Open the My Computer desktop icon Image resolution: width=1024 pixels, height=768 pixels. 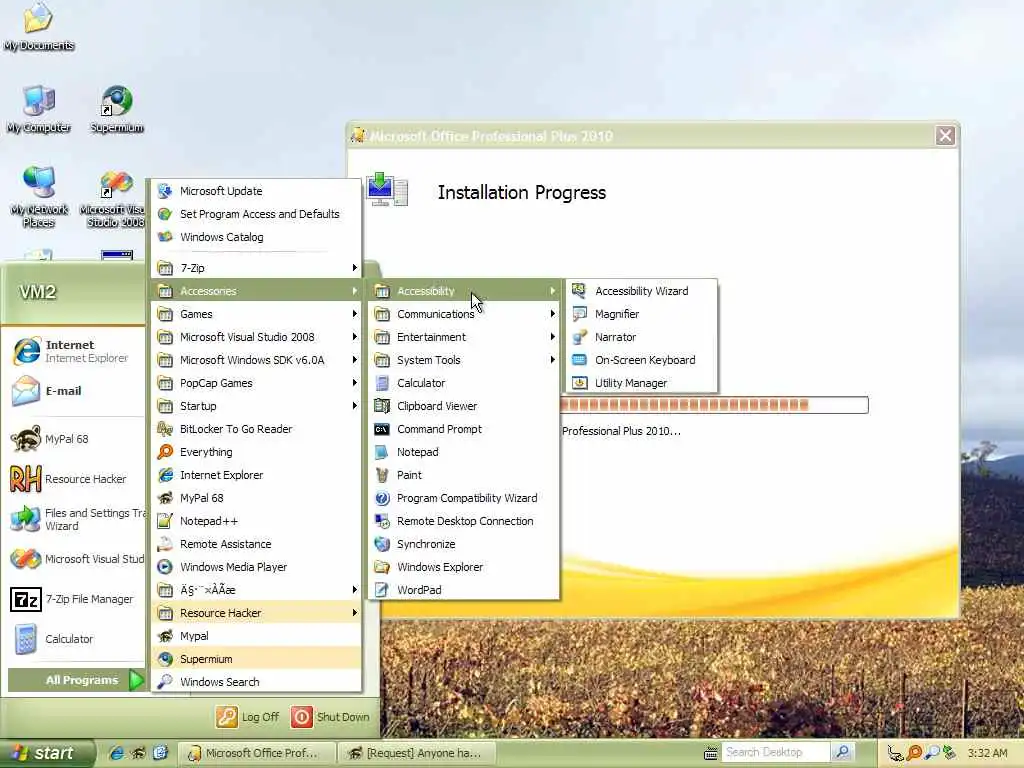tap(39, 108)
